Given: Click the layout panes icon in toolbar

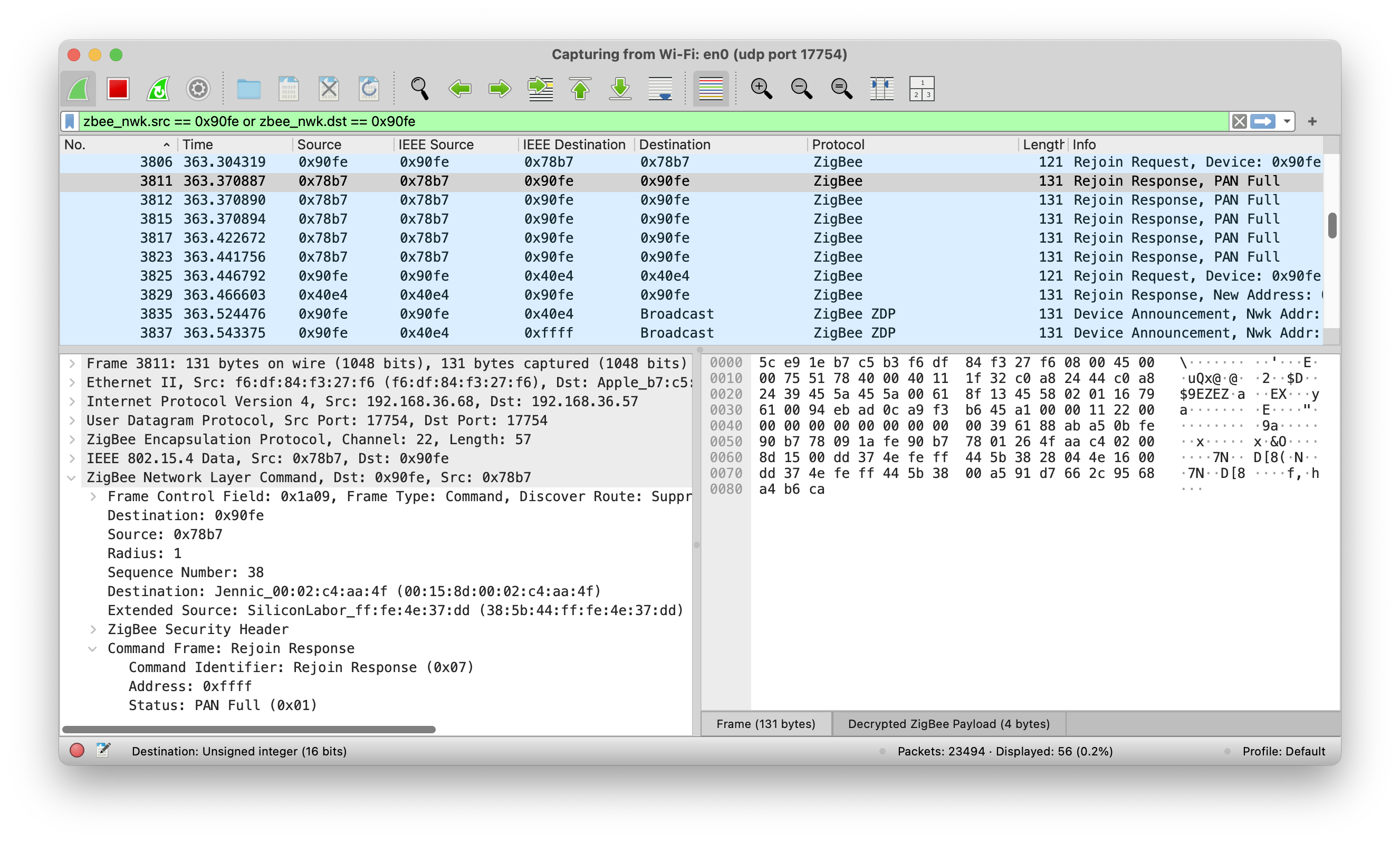Looking at the screenshot, I should (921, 89).
